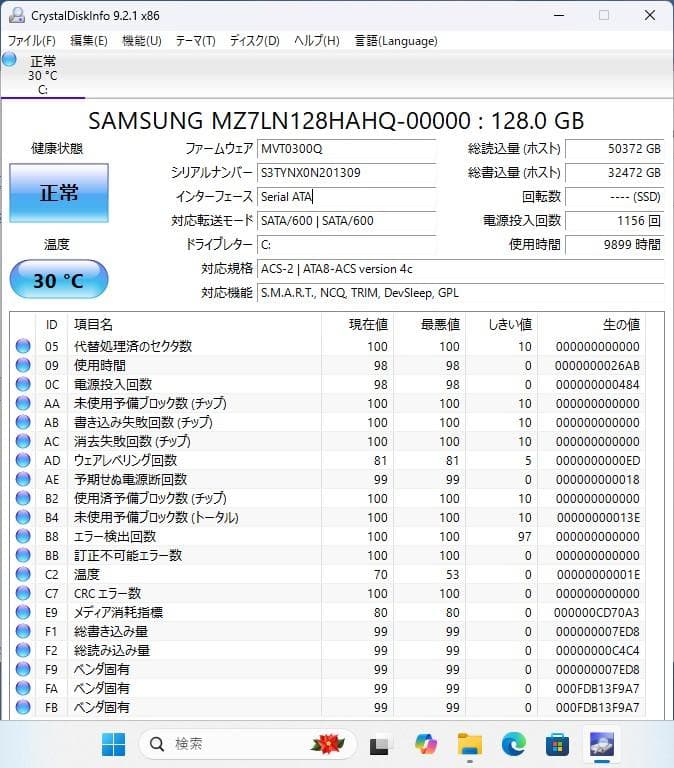
Task: Open the 編集(E) menu
Action: coord(89,41)
